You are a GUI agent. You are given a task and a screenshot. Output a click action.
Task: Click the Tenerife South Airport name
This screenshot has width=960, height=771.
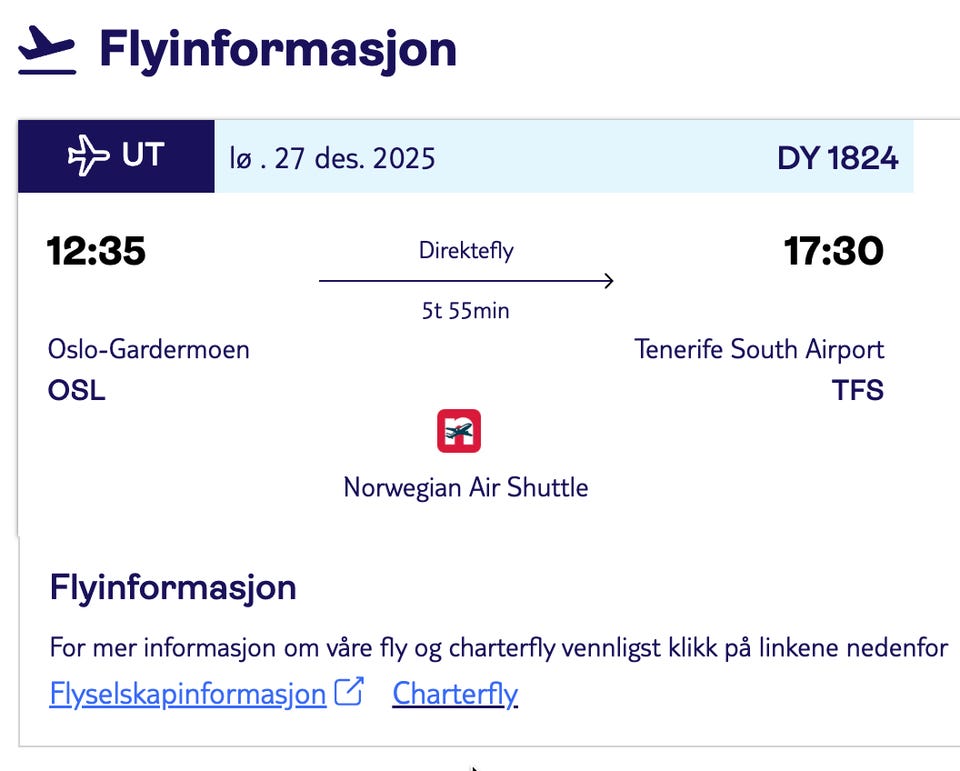pos(759,349)
